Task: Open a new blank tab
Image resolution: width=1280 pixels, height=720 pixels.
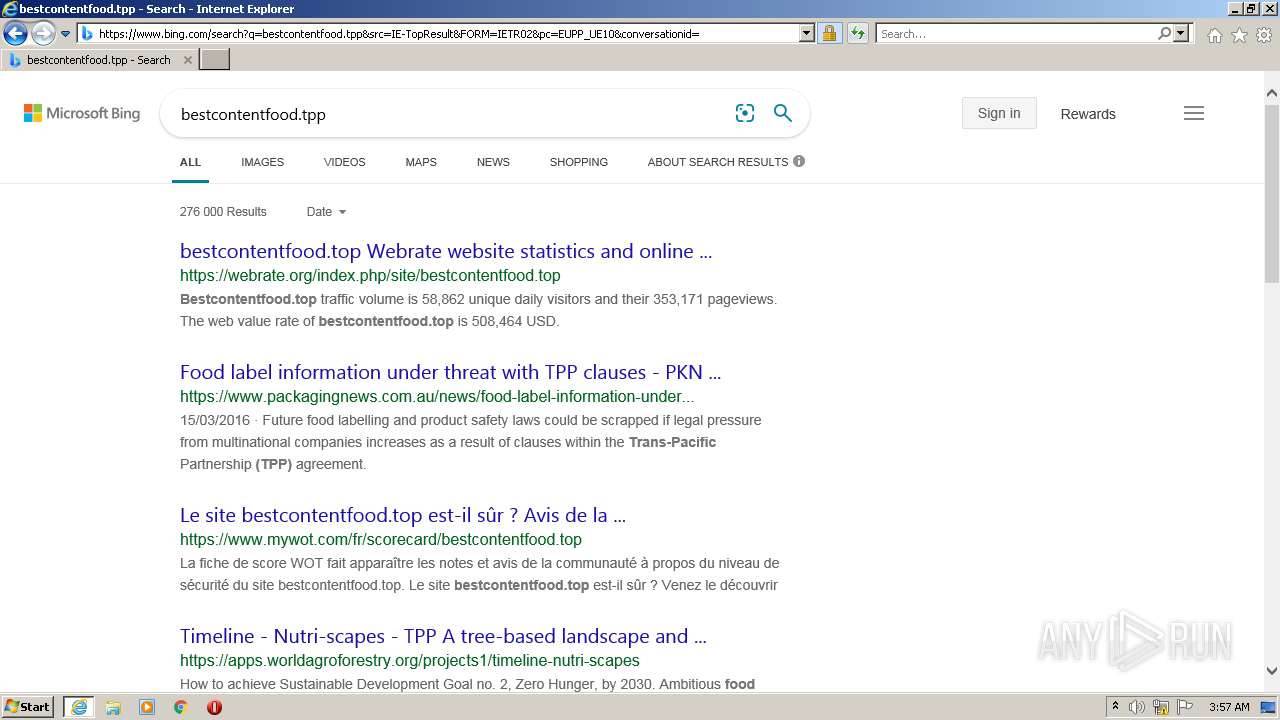Action: pos(215,60)
